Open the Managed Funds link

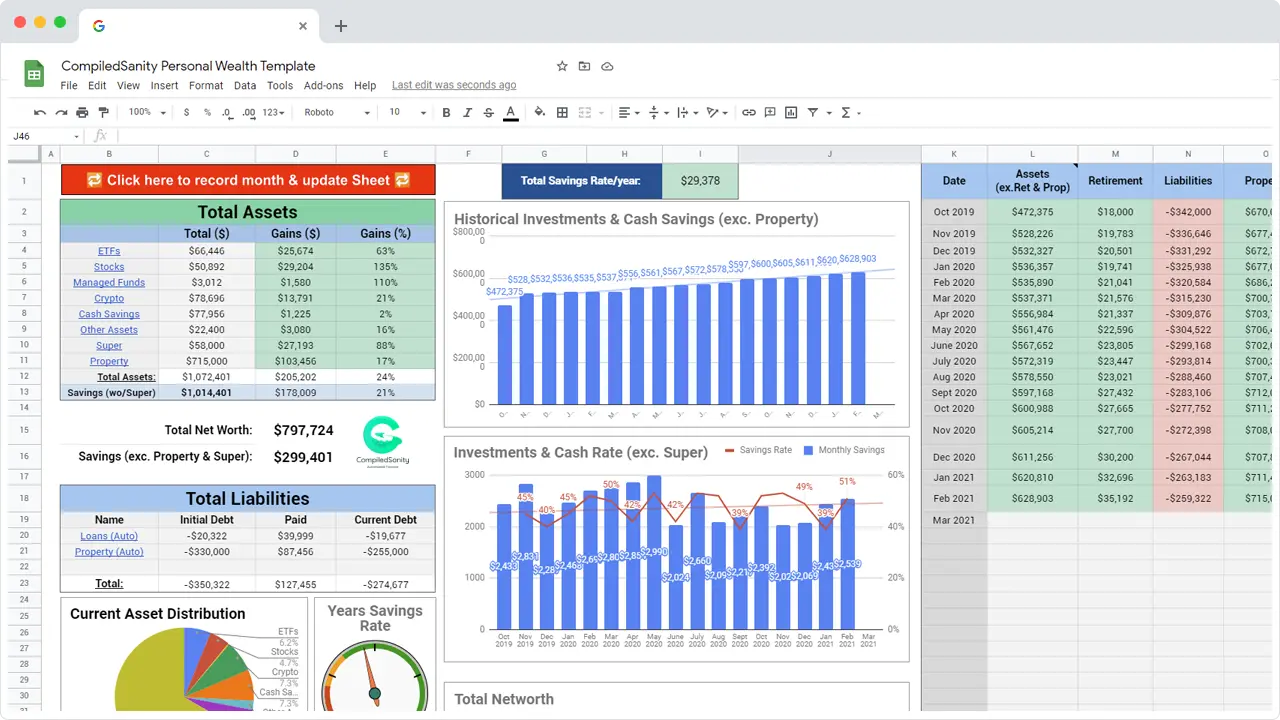109,283
